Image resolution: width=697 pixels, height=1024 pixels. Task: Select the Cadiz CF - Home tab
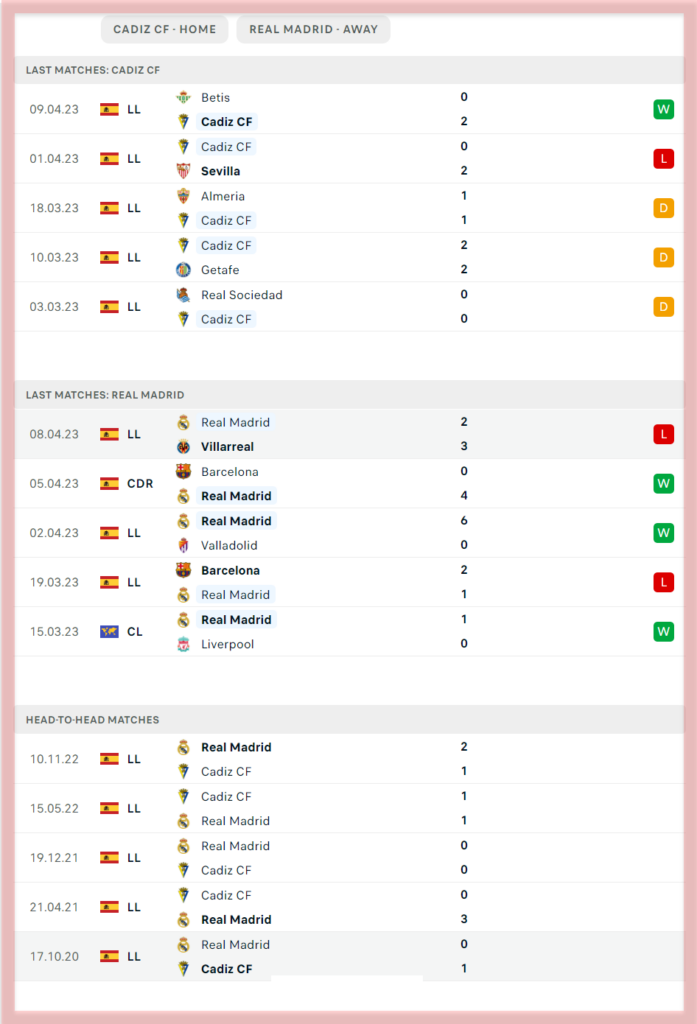165,29
